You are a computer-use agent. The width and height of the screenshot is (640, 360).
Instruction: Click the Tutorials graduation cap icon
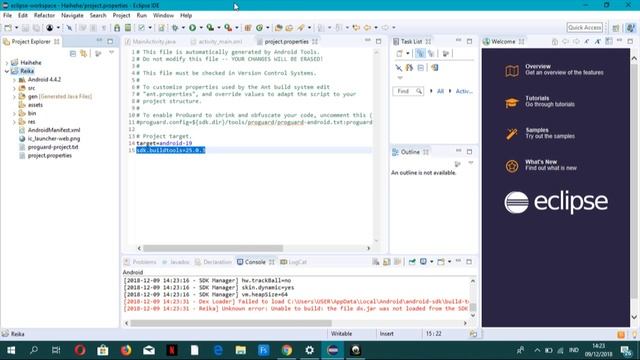tap(512, 102)
